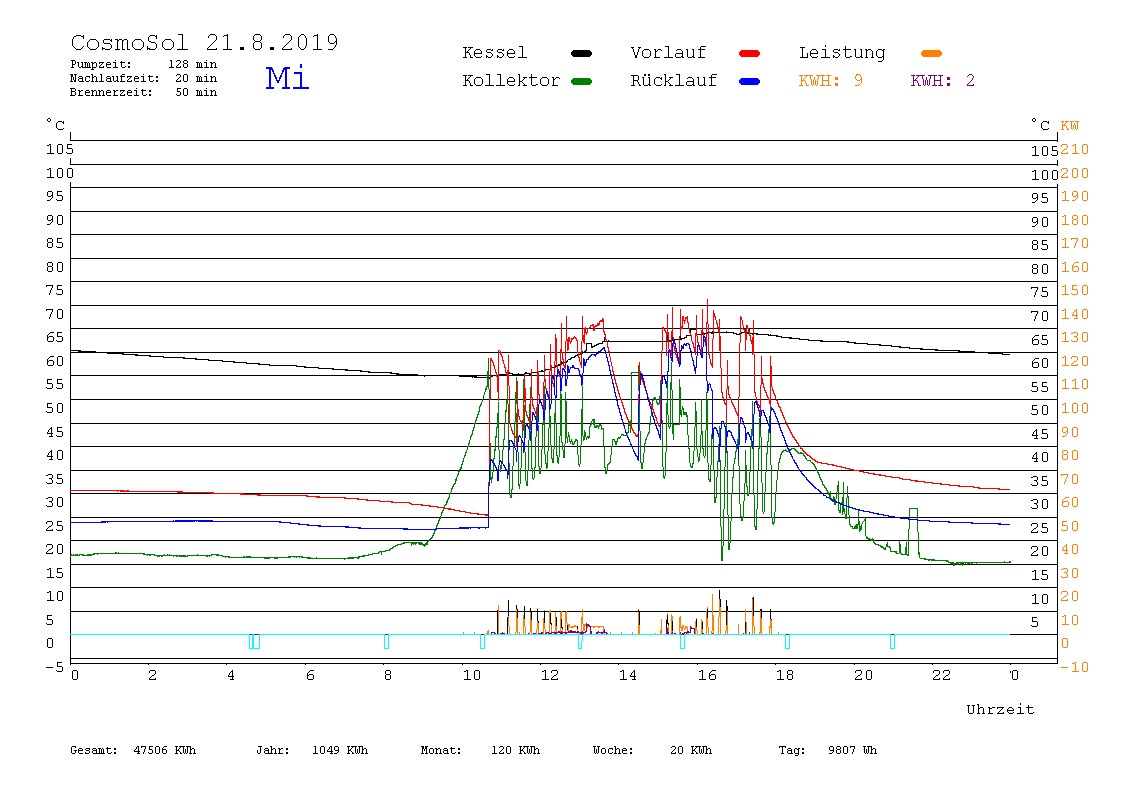
Task: Click the blue Rücklauf legend swatch
Action: pyautogui.click(x=750, y=81)
